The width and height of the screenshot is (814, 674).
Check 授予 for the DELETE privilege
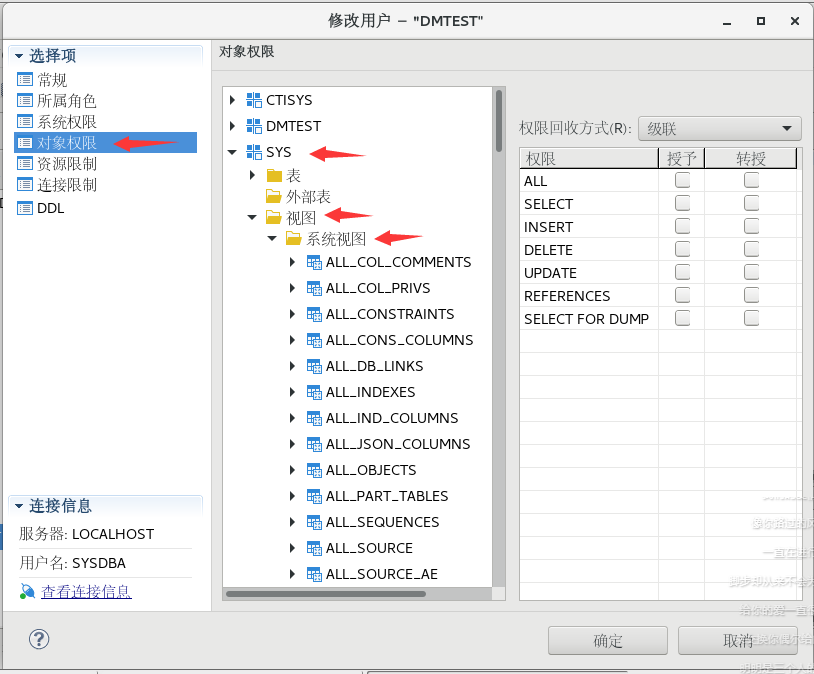(x=682, y=249)
